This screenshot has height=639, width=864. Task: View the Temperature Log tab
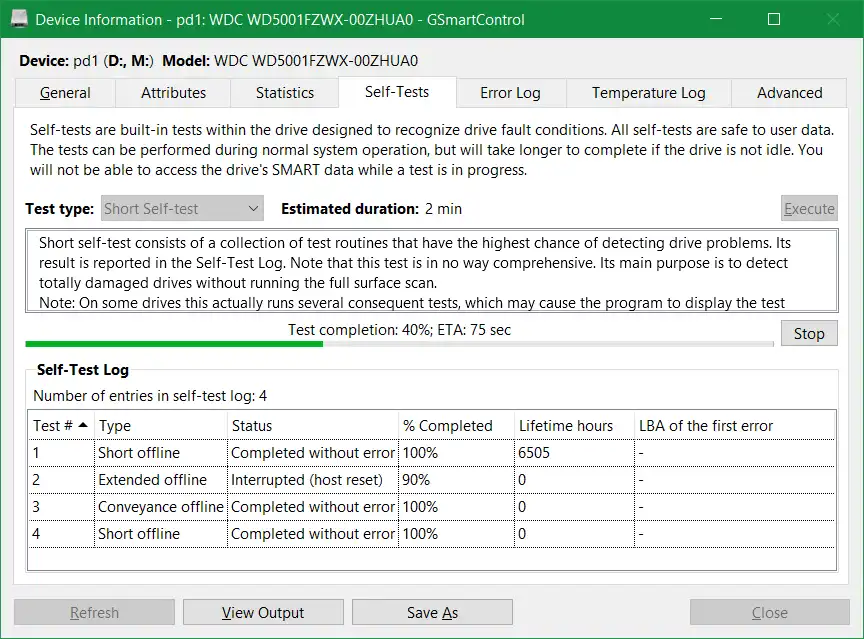pyautogui.click(x=648, y=92)
